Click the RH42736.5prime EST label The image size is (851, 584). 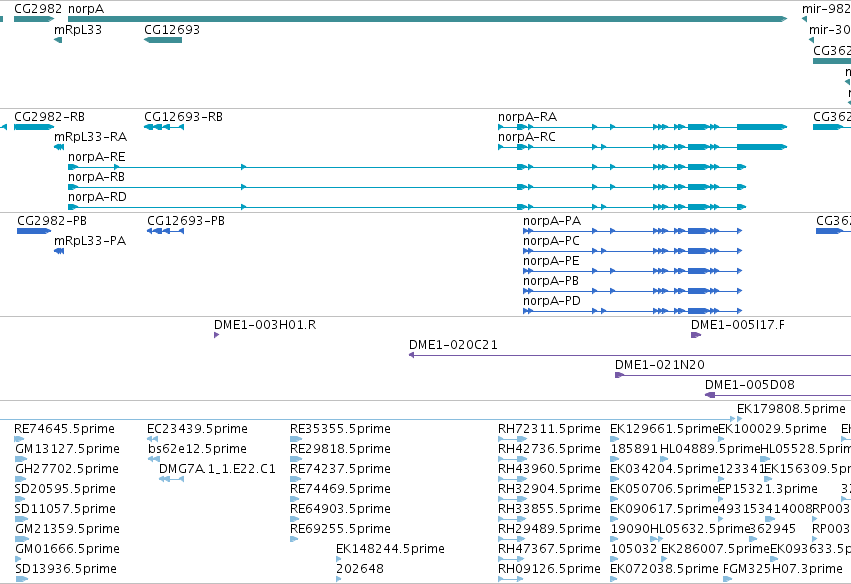coord(549,449)
